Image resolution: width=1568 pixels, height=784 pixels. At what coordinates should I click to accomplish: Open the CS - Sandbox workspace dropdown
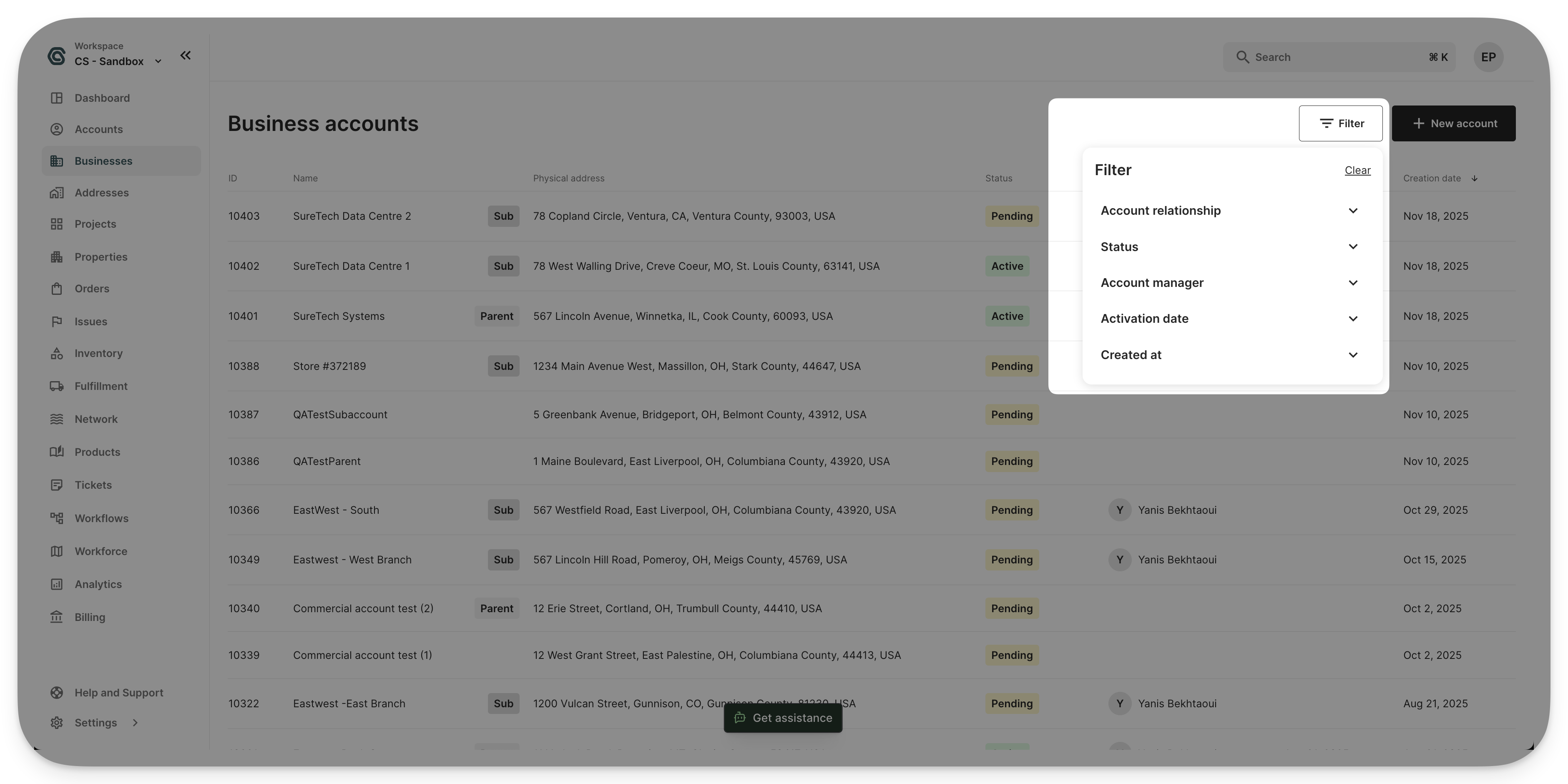point(118,61)
